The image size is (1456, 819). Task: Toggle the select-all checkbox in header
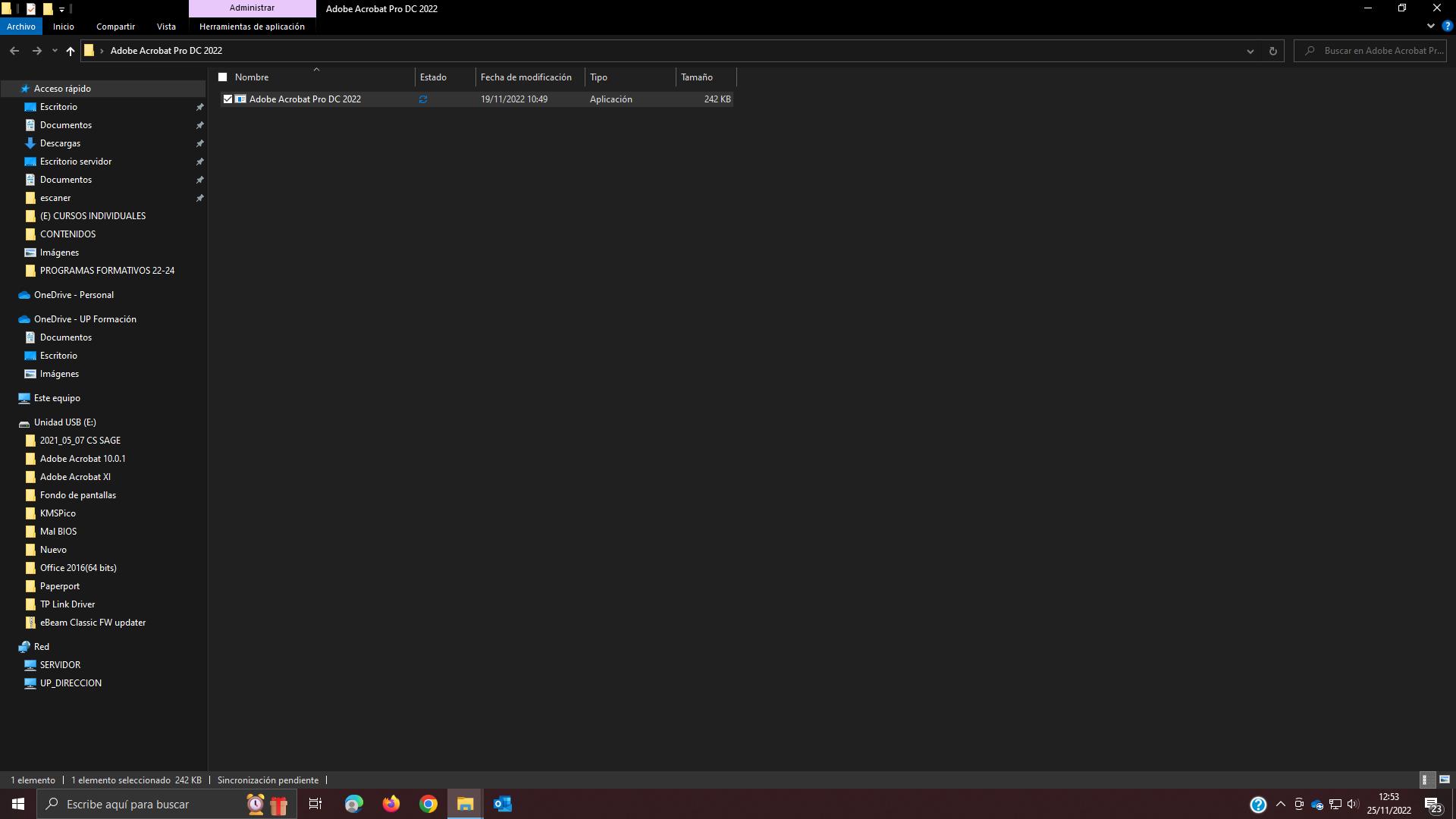coord(223,77)
